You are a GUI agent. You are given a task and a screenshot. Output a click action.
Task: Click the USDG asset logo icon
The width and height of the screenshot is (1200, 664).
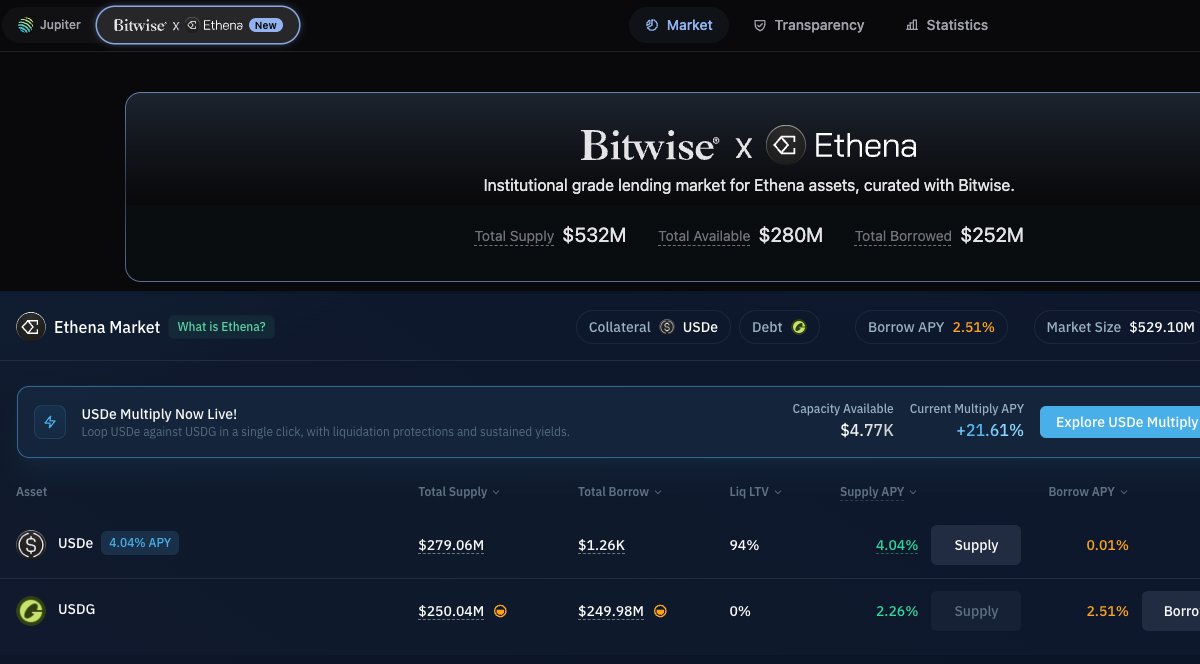32,610
